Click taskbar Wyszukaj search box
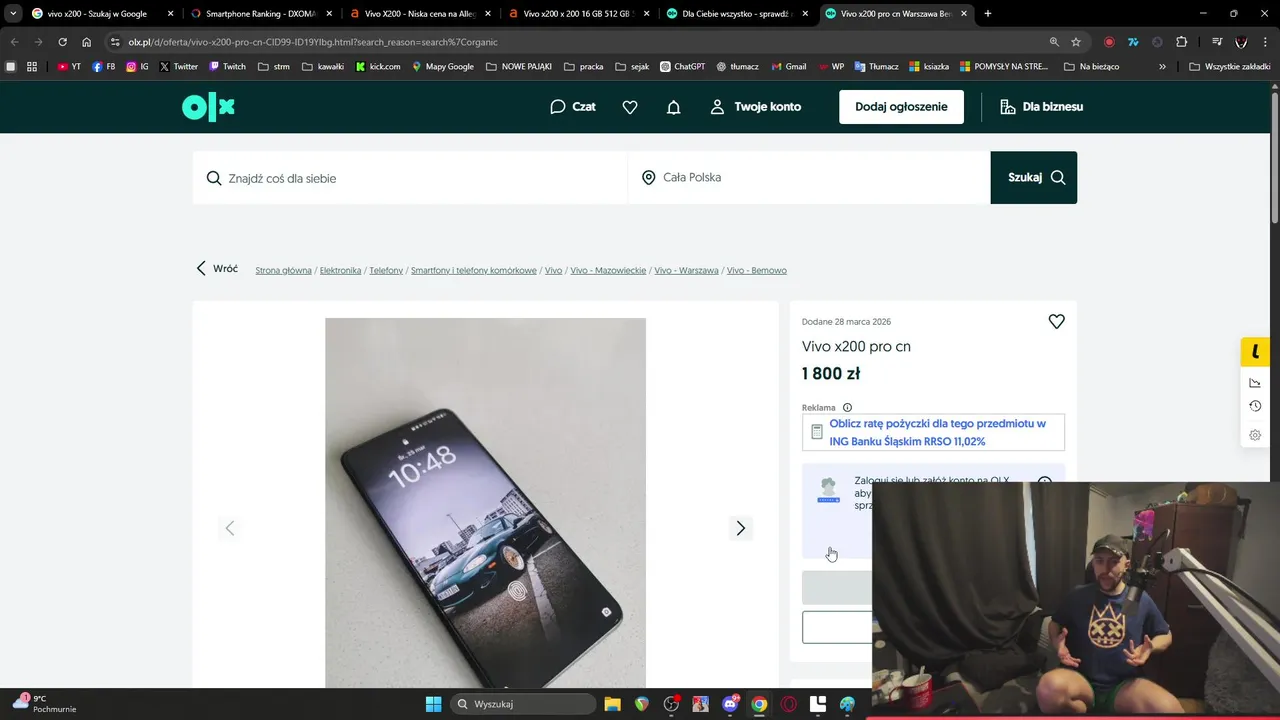Image resolution: width=1280 pixels, height=720 pixels. pyautogui.click(x=522, y=704)
